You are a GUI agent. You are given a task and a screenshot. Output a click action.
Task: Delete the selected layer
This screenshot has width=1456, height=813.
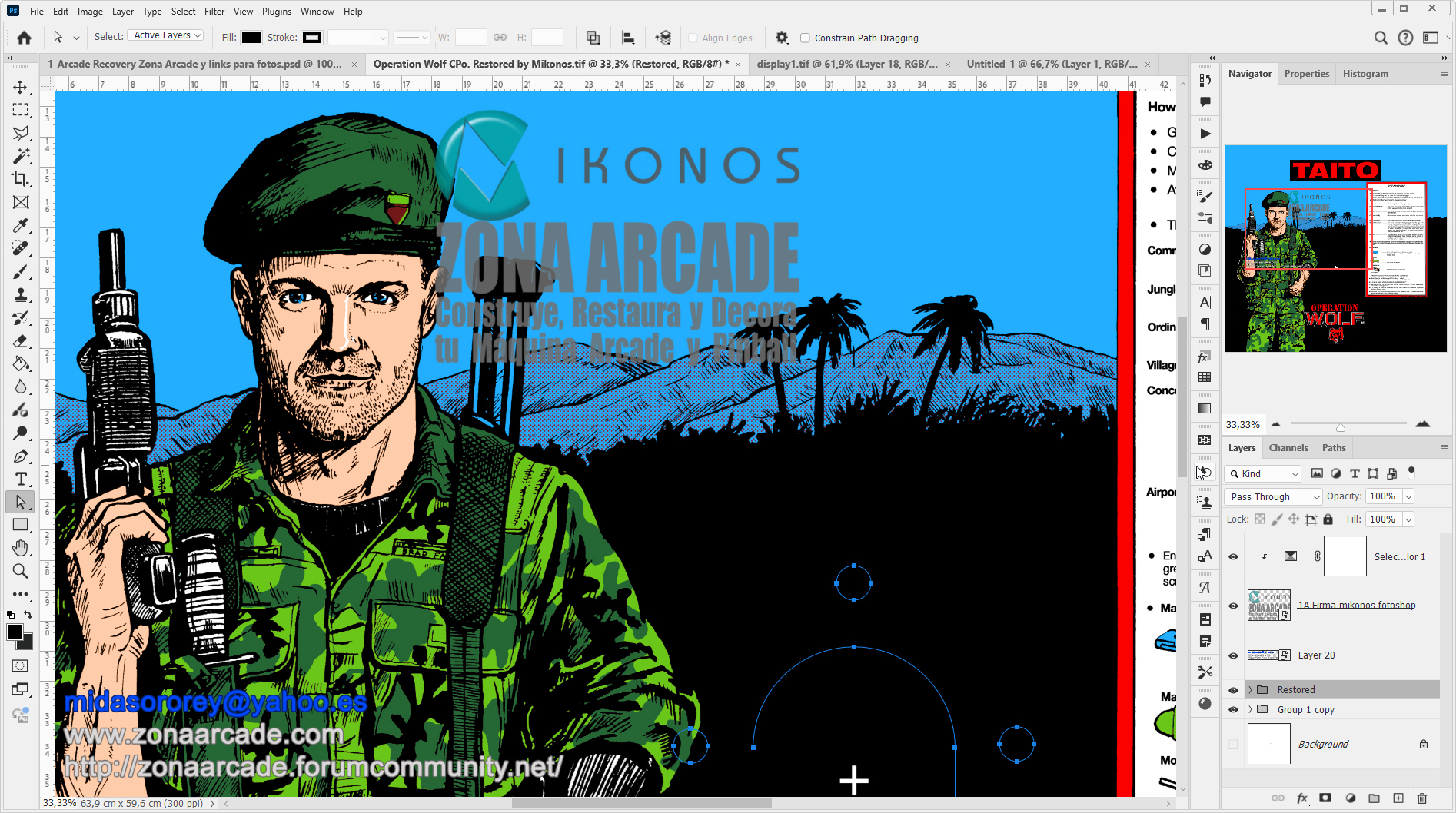[1422, 798]
